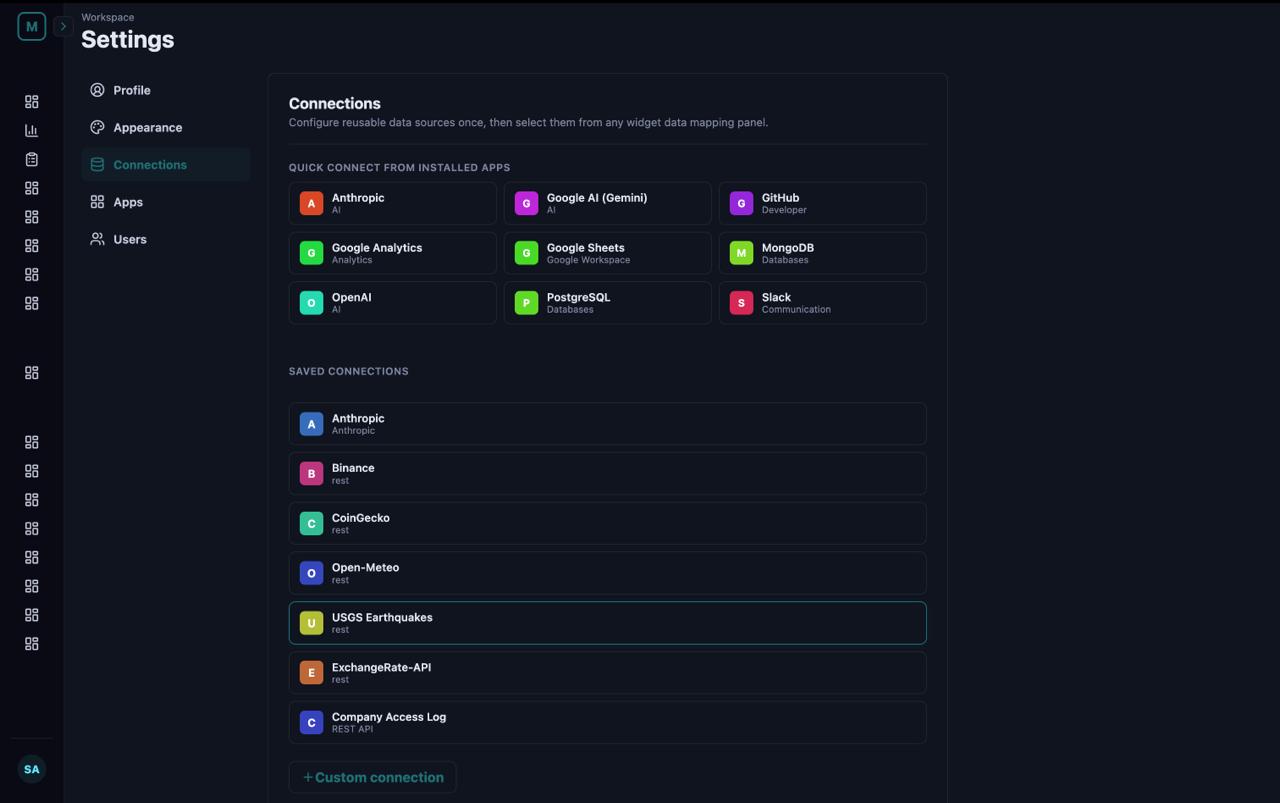Click the Users people icon
This screenshot has width=1280, height=803.
(x=97, y=239)
